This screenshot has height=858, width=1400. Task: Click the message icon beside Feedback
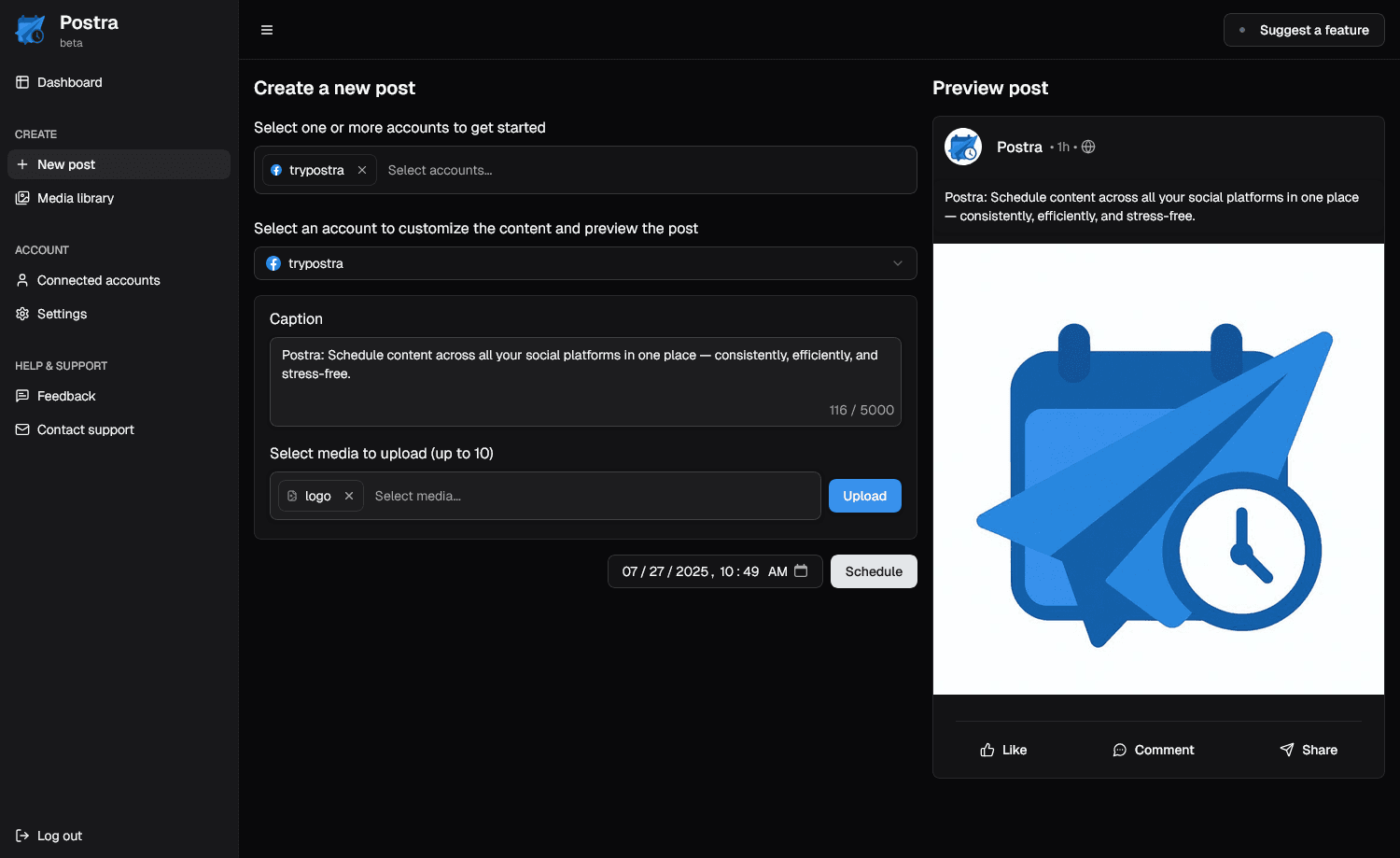click(x=22, y=396)
